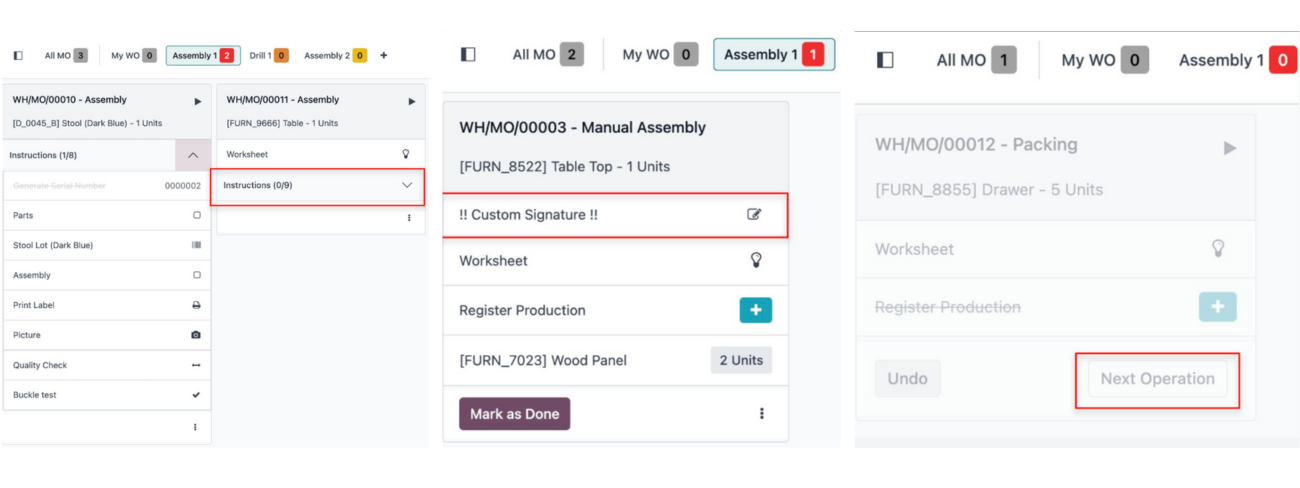Click the Print Label printer icon
Image resolution: width=1300 pixels, height=488 pixels.
(196, 305)
